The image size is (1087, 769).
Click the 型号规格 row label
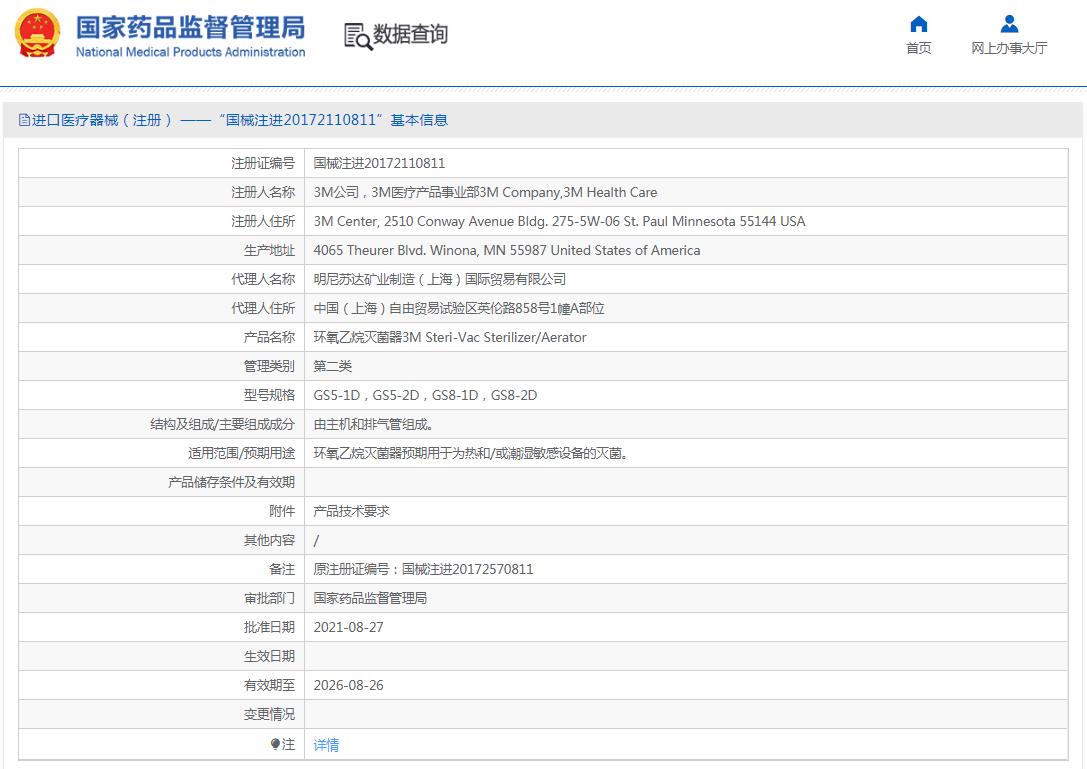coord(270,395)
